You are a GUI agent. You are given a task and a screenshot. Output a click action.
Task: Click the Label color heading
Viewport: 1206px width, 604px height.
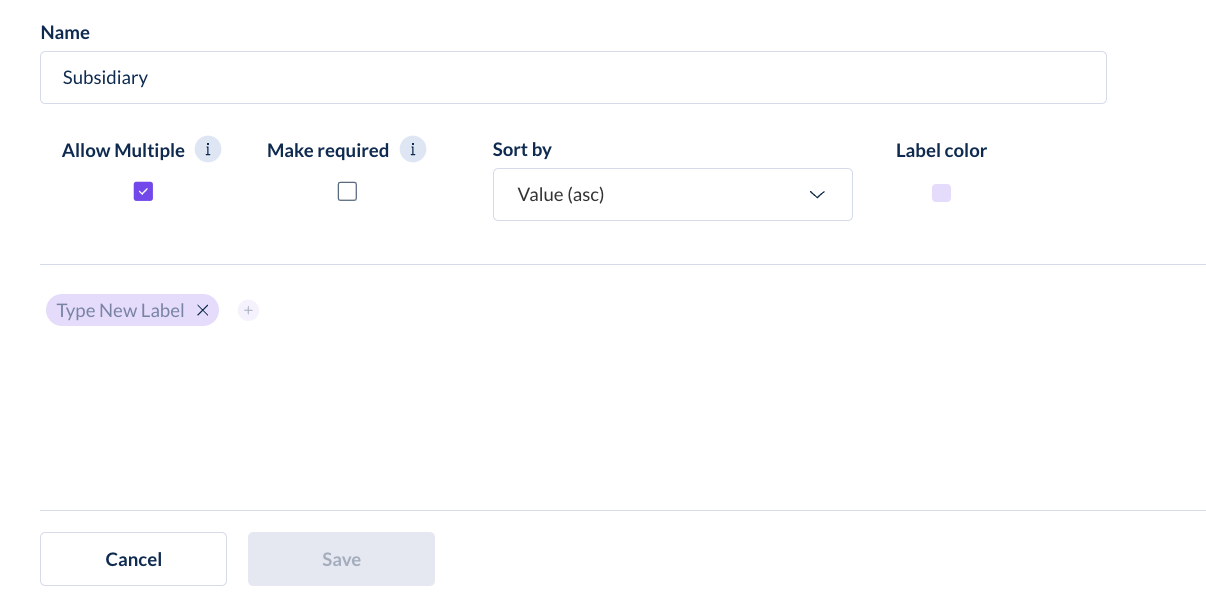[941, 151]
